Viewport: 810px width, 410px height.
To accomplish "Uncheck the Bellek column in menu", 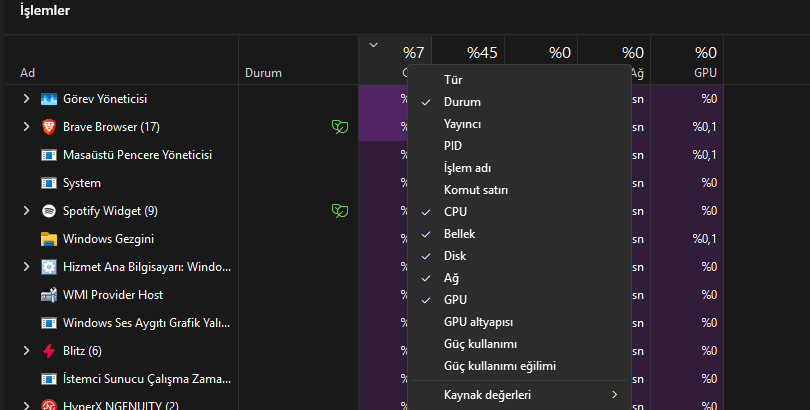I will click(x=459, y=234).
